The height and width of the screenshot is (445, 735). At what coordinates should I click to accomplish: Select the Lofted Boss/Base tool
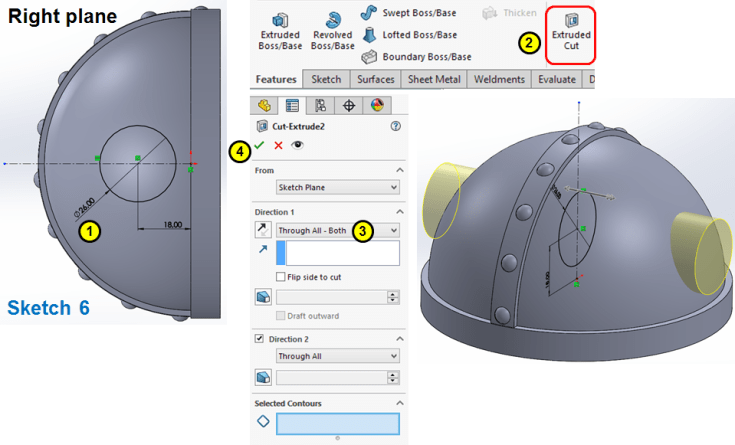410,35
